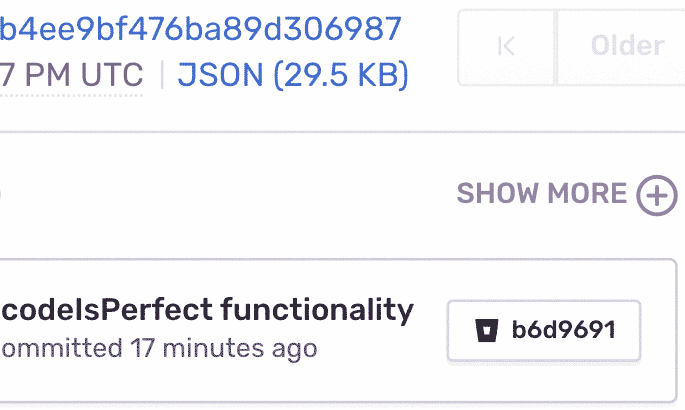Click the Bitbucket icon on commit button
The width and height of the screenshot is (685, 410).
488,330
